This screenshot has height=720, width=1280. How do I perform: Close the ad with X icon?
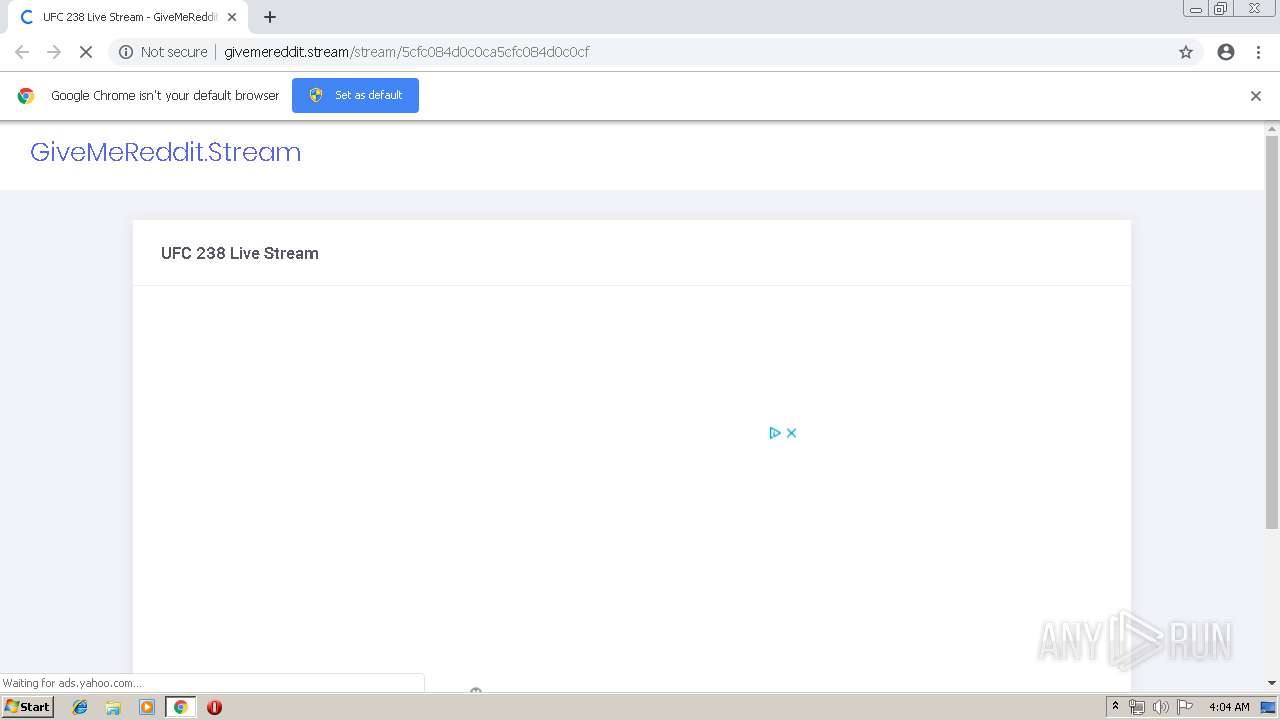pos(791,433)
